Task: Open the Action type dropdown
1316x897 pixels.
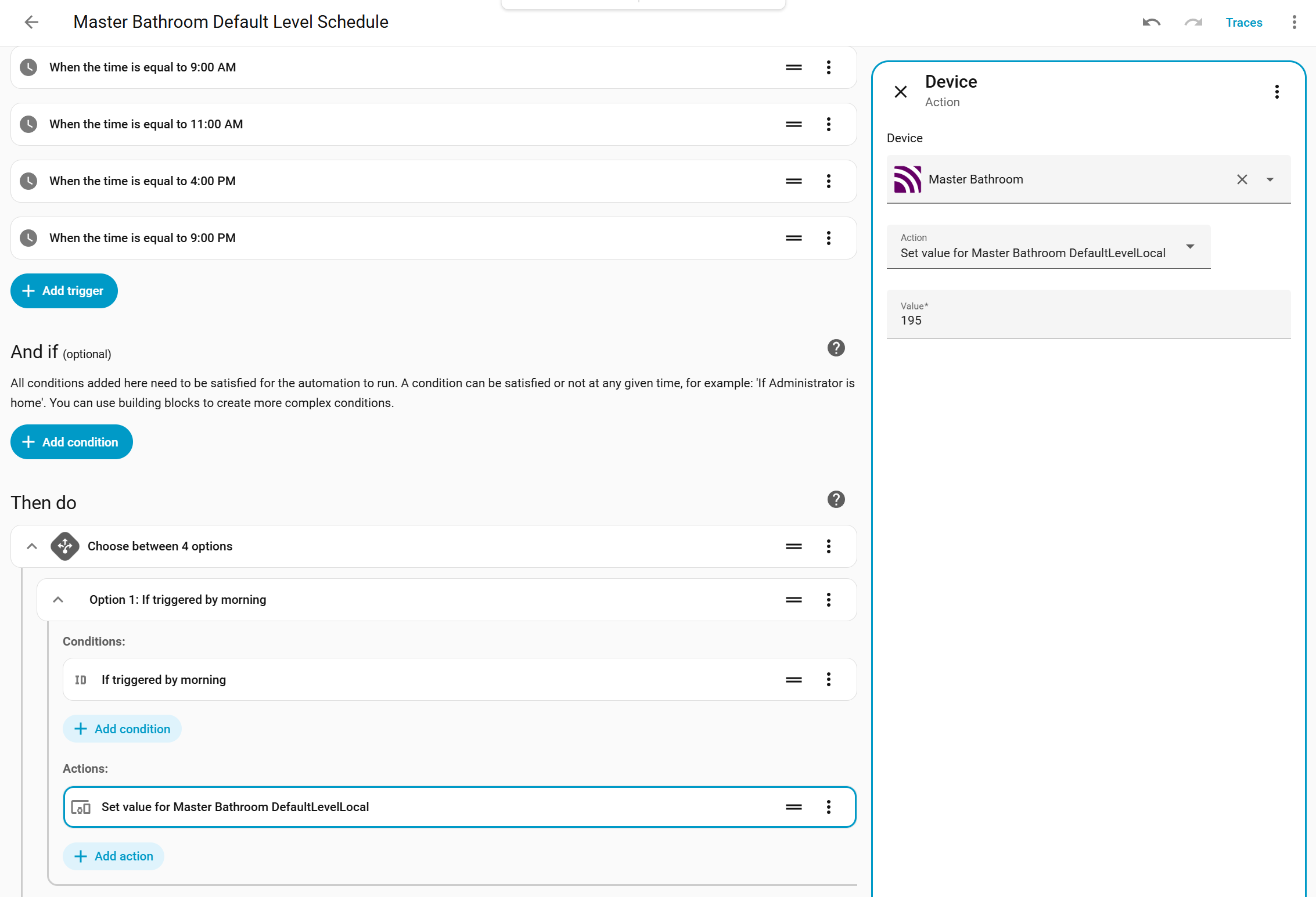Action: pyautogui.click(x=1190, y=247)
